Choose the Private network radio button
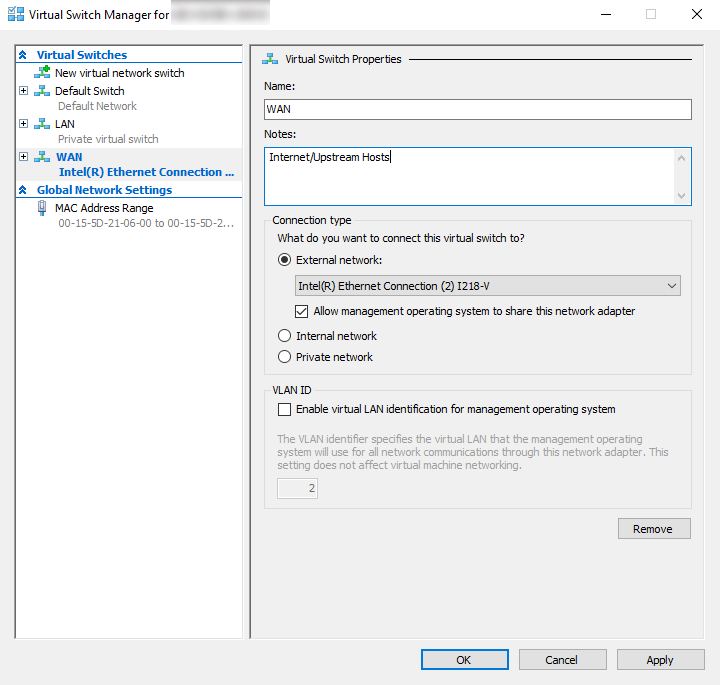This screenshot has height=685, width=720. [285, 357]
